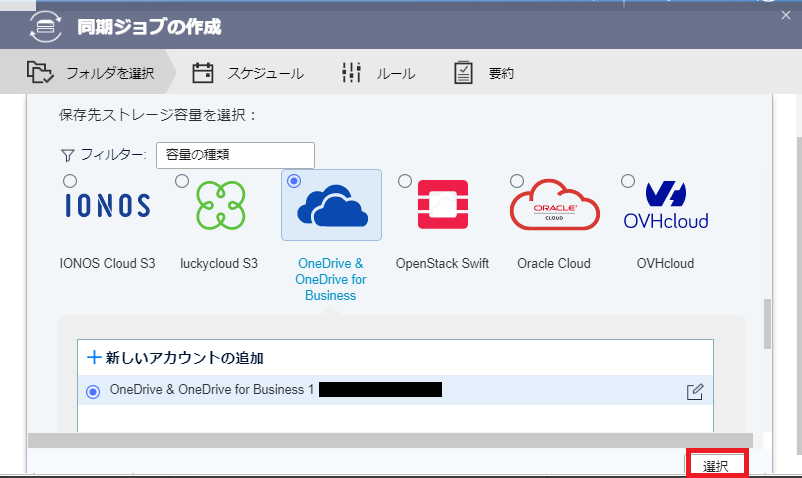Click the Oracle Cloud label
This screenshot has height=478, width=802.
tap(554, 263)
